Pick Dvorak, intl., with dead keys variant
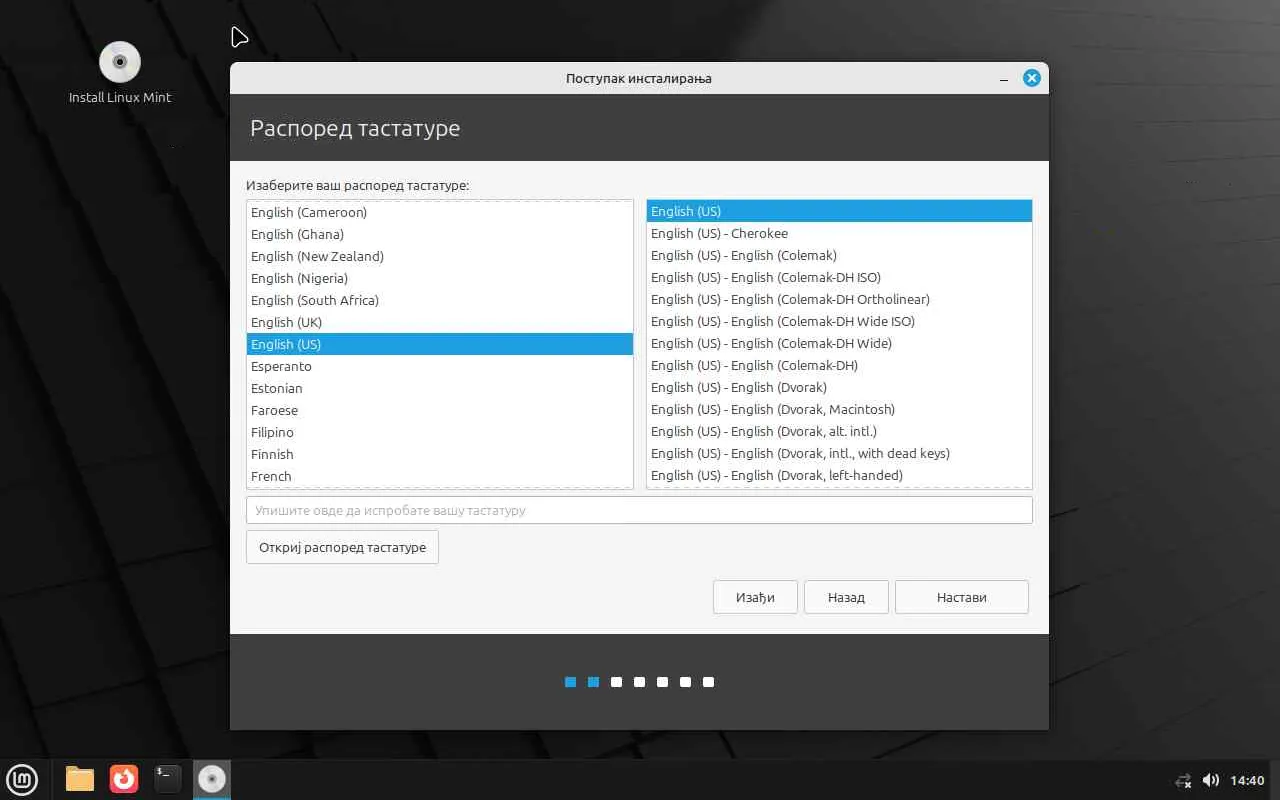 (839, 453)
